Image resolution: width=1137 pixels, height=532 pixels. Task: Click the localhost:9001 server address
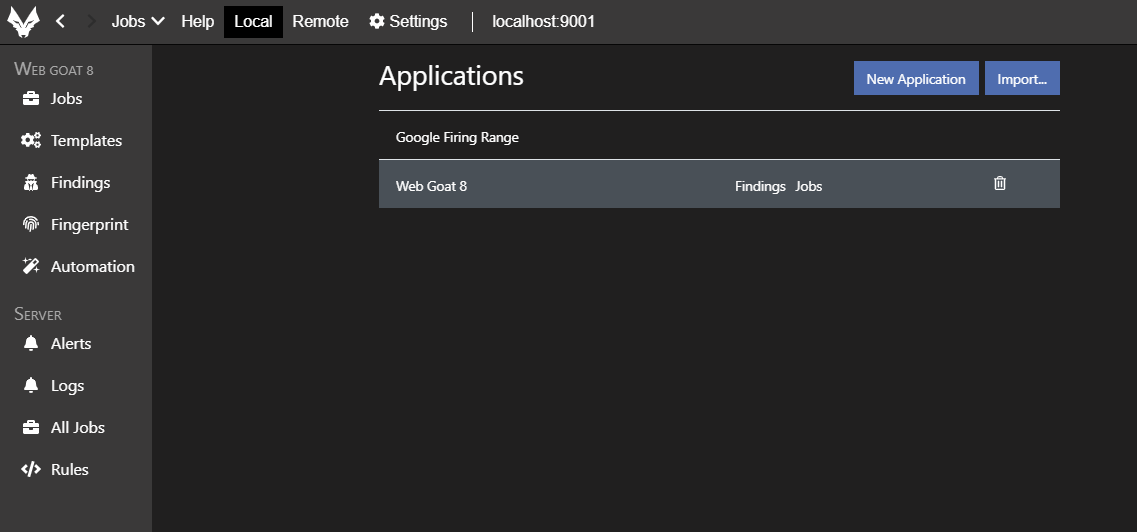(543, 22)
